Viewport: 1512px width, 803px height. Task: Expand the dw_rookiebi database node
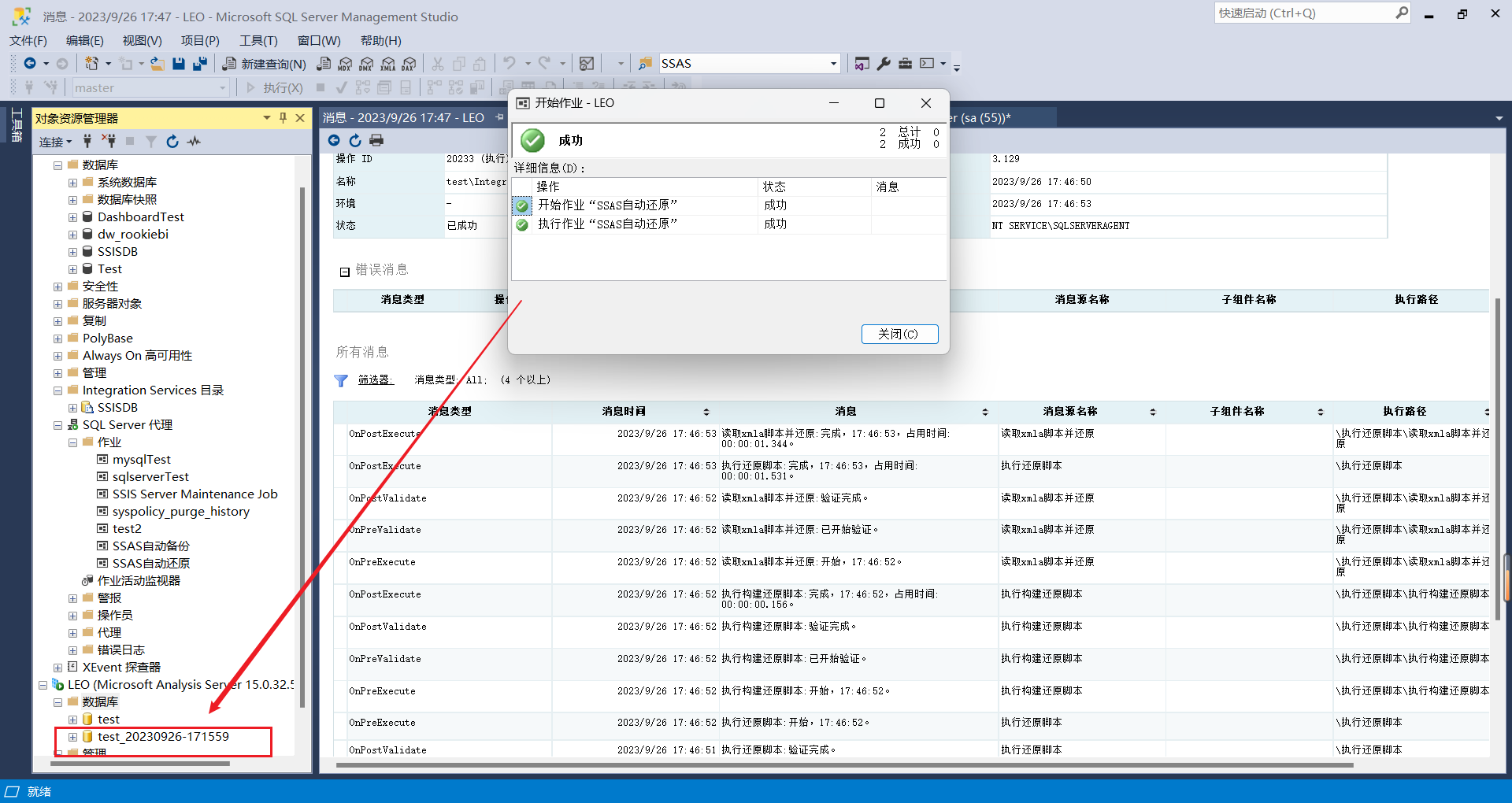pos(72,235)
